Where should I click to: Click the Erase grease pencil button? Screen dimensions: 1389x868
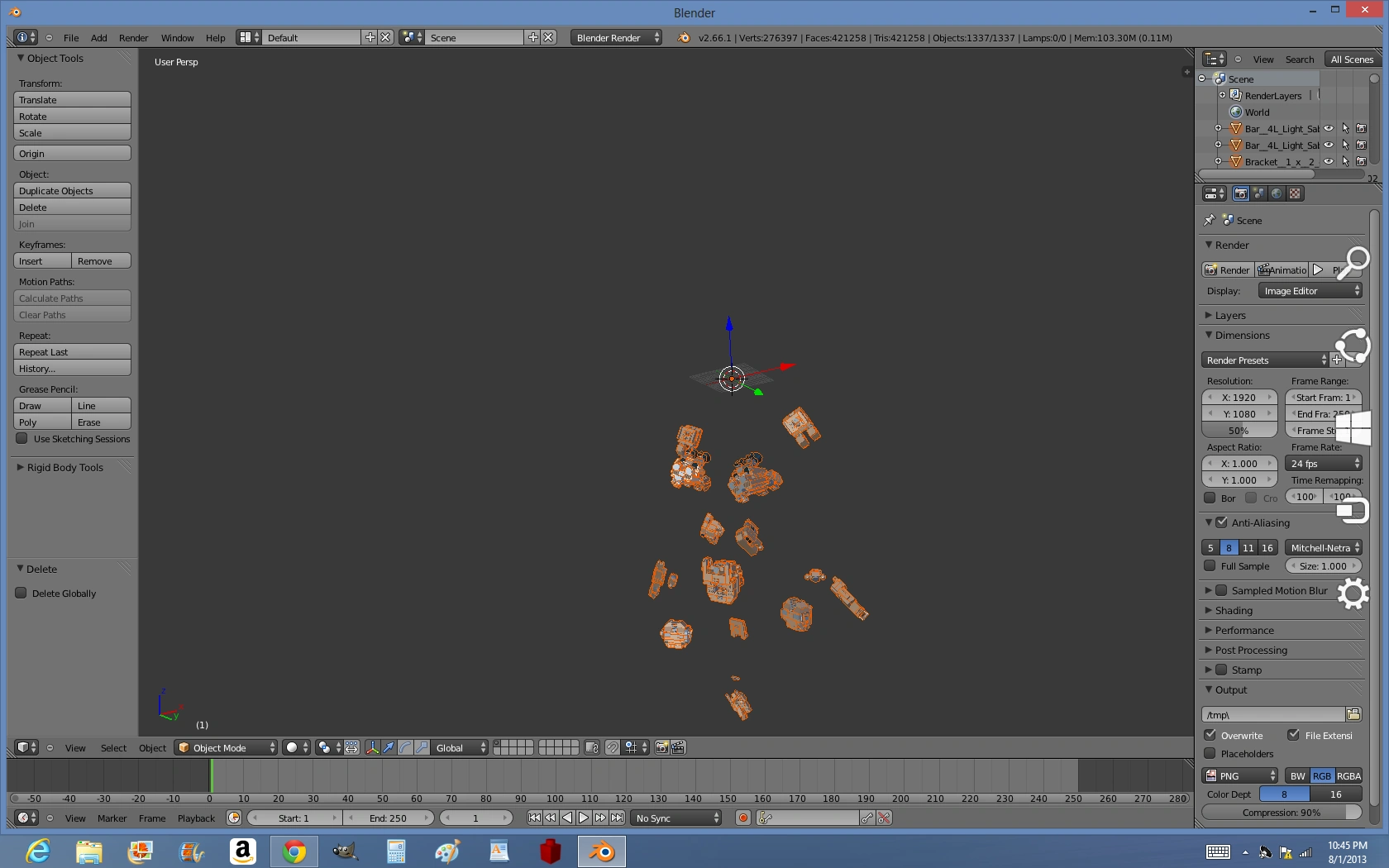tap(101, 422)
